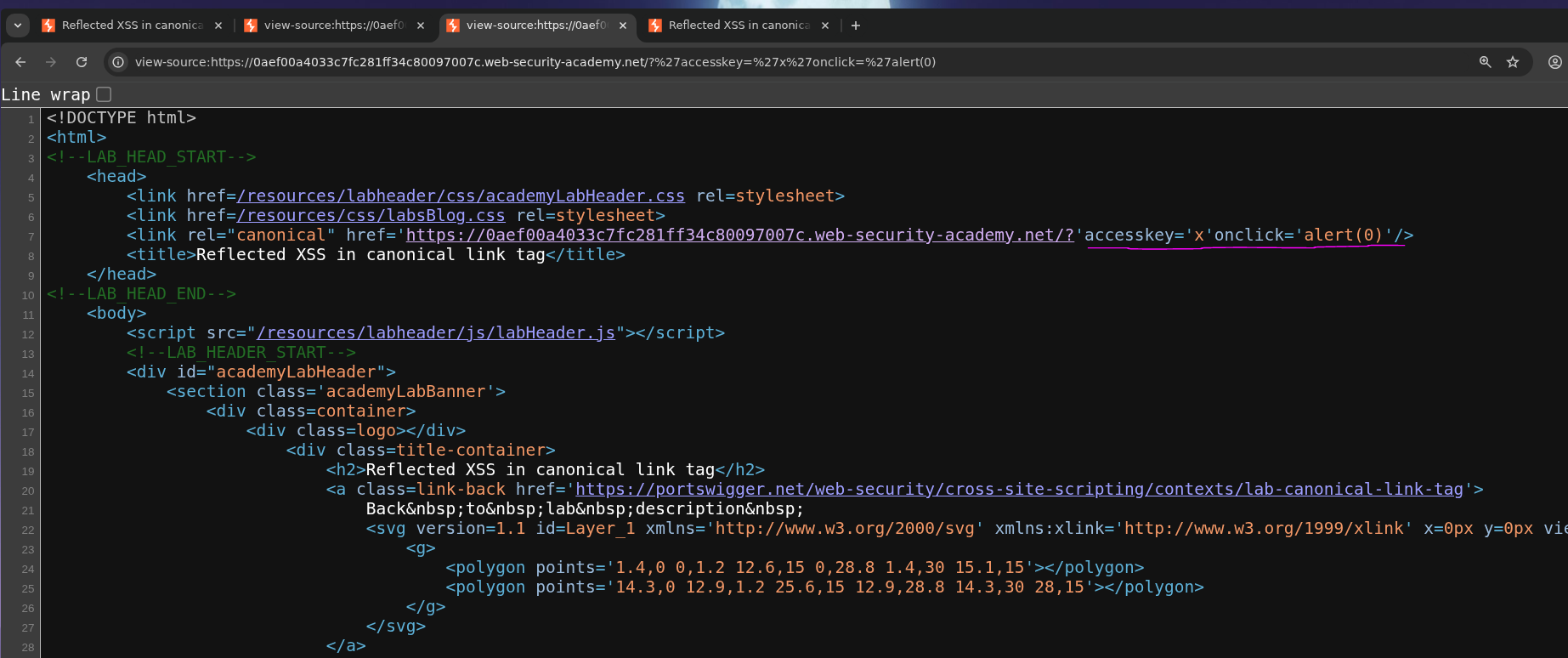Screen dimensions: 1568x658
Task: Switch to last Reflected XSS in canonical tab
Action: click(739, 26)
